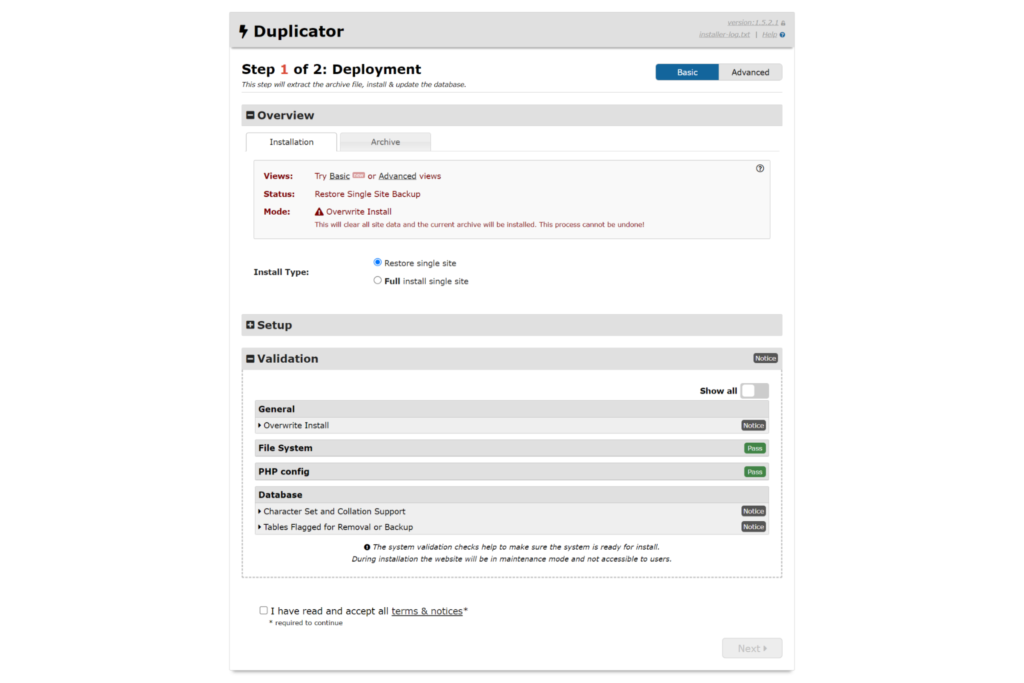Toggle the Show all validation switch
Viewport: 1024px width, 683px height.
click(754, 391)
